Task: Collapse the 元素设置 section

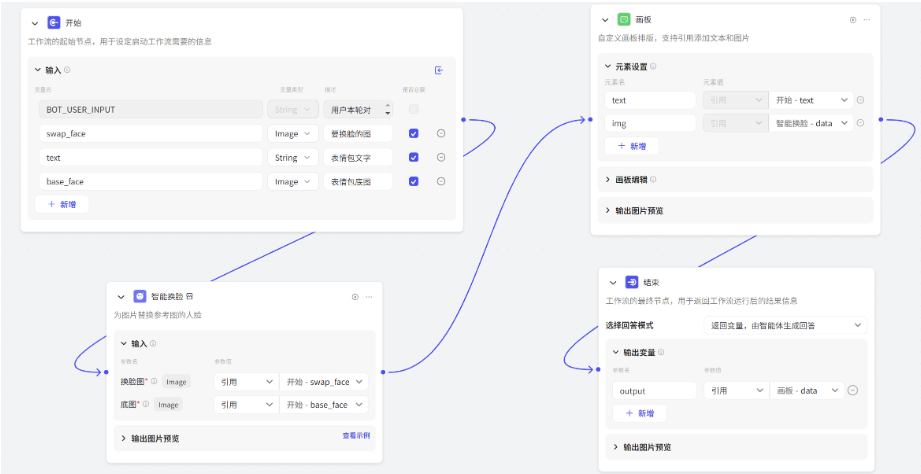Action: (x=608, y=67)
